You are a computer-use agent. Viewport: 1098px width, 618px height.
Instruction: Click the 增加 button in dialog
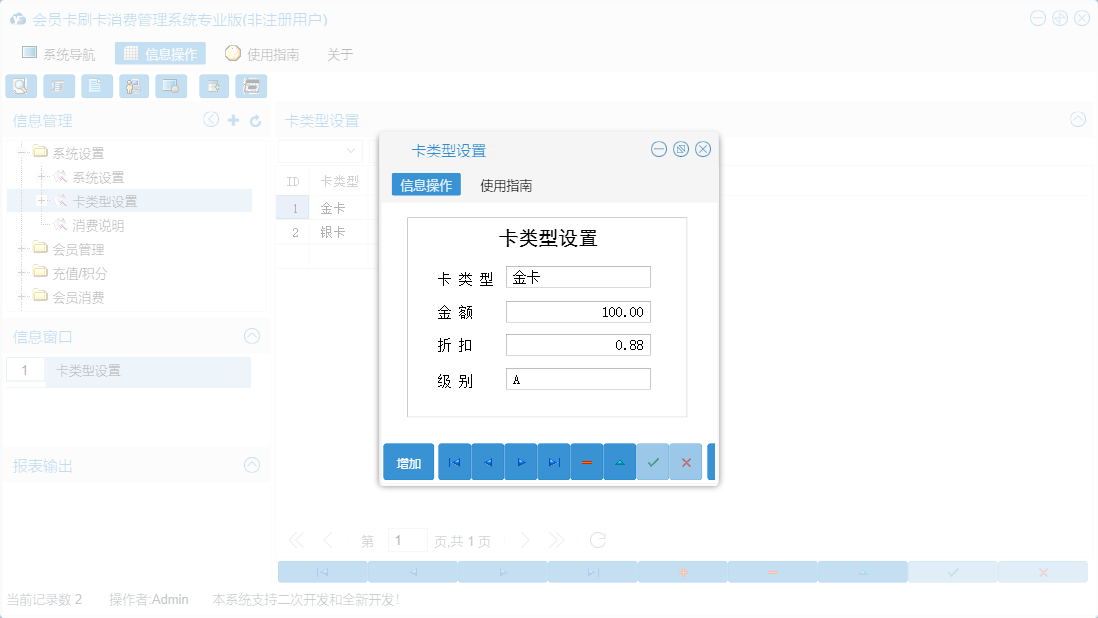click(408, 461)
